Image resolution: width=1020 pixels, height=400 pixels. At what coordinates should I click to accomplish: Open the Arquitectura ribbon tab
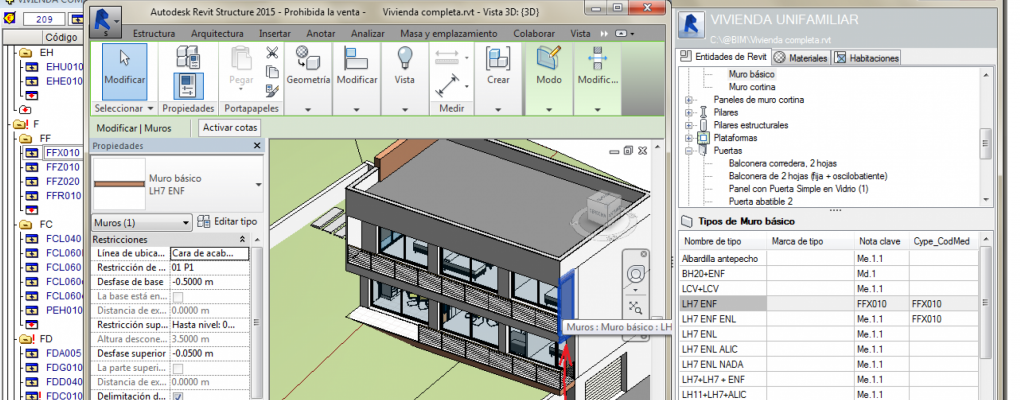click(x=217, y=33)
